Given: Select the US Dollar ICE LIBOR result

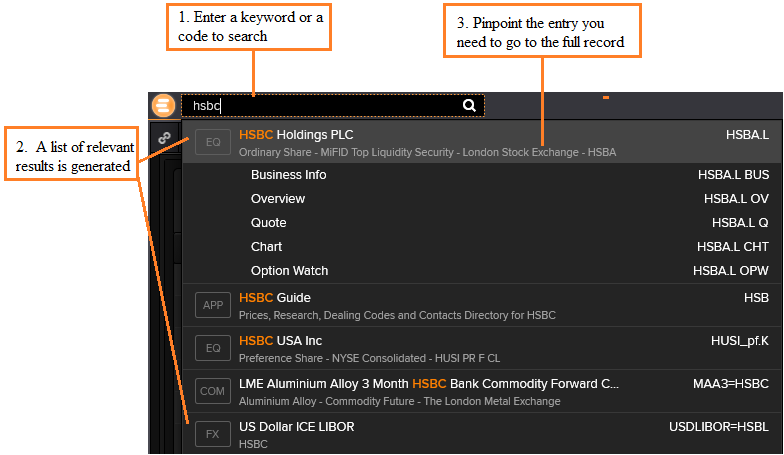Looking at the screenshot, I should pyautogui.click(x=482, y=434).
